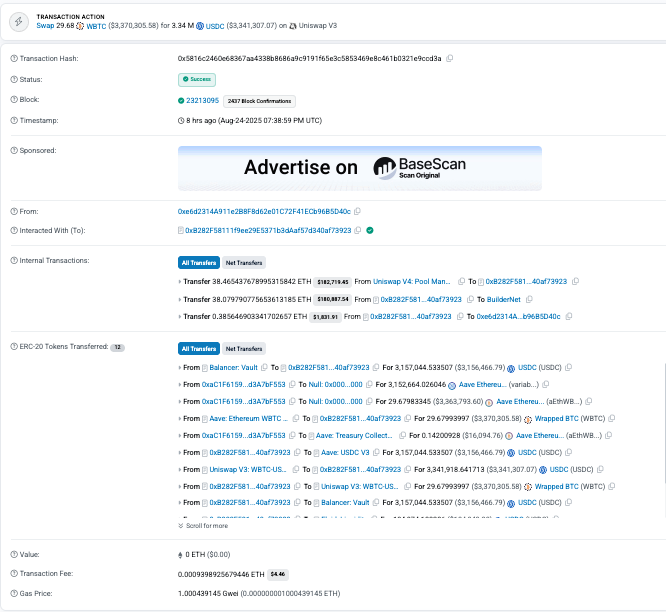The width and height of the screenshot is (666, 612).
Task: Open the Aave: Treasury Collect... link
Action: pos(354,435)
